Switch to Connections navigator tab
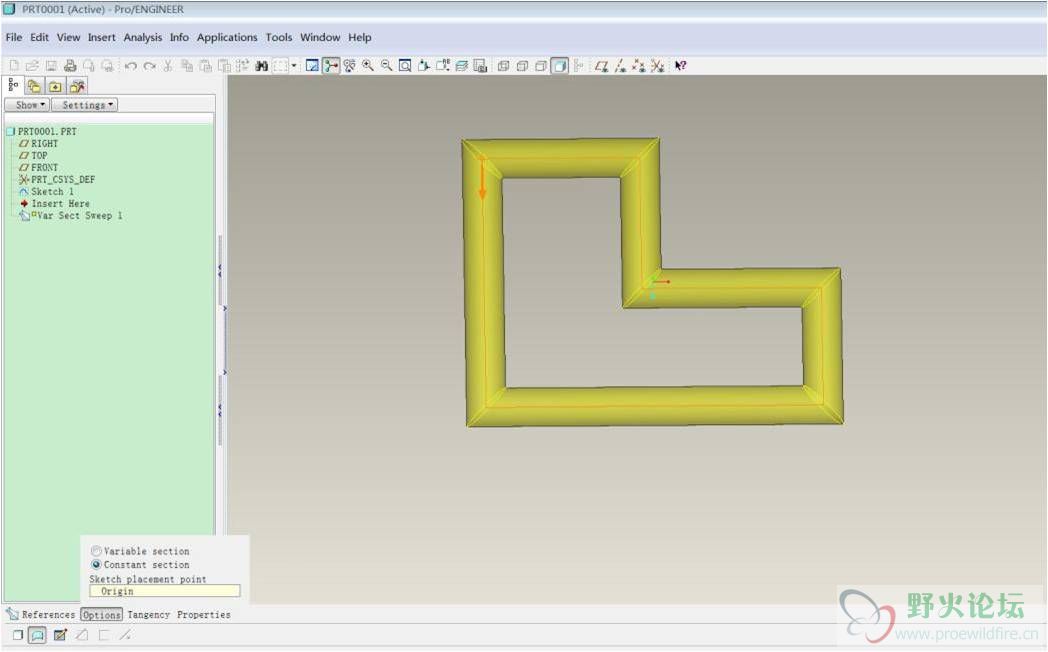The height and width of the screenshot is (652, 1048). [77, 86]
